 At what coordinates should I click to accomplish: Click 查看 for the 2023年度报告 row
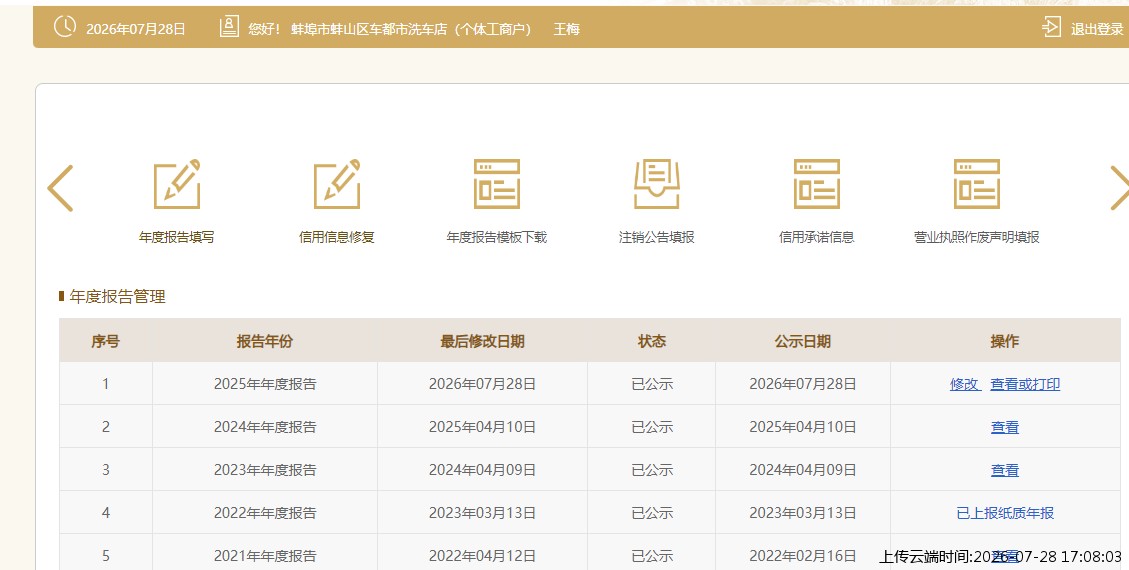(x=1005, y=471)
